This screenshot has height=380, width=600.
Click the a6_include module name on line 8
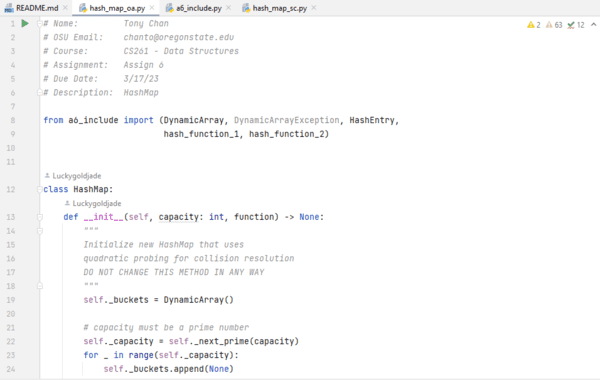pos(93,120)
